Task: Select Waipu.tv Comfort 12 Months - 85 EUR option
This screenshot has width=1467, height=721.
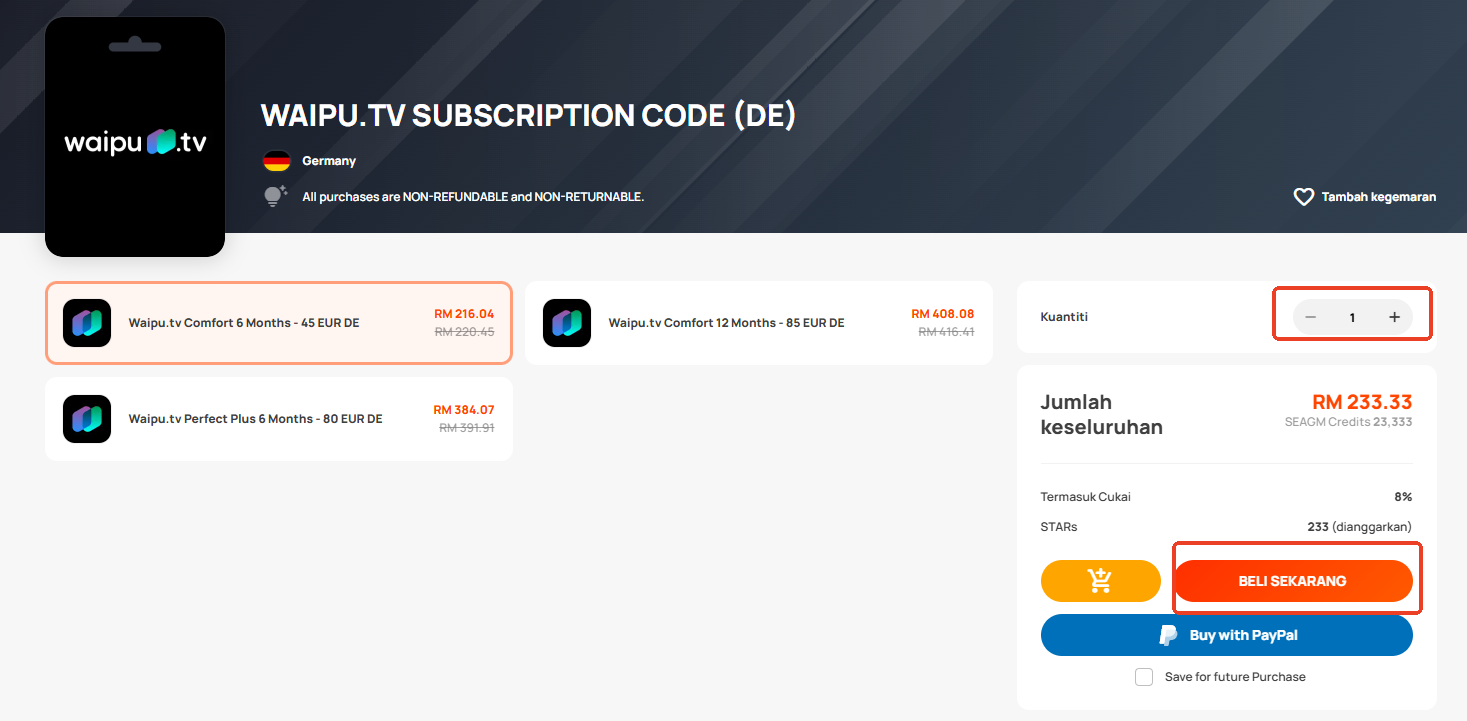Action: pos(759,323)
